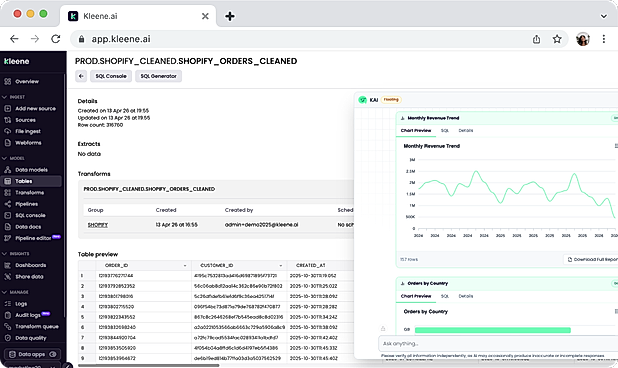
Task: Open Data docs icon in sidebar
Action: coord(7,227)
